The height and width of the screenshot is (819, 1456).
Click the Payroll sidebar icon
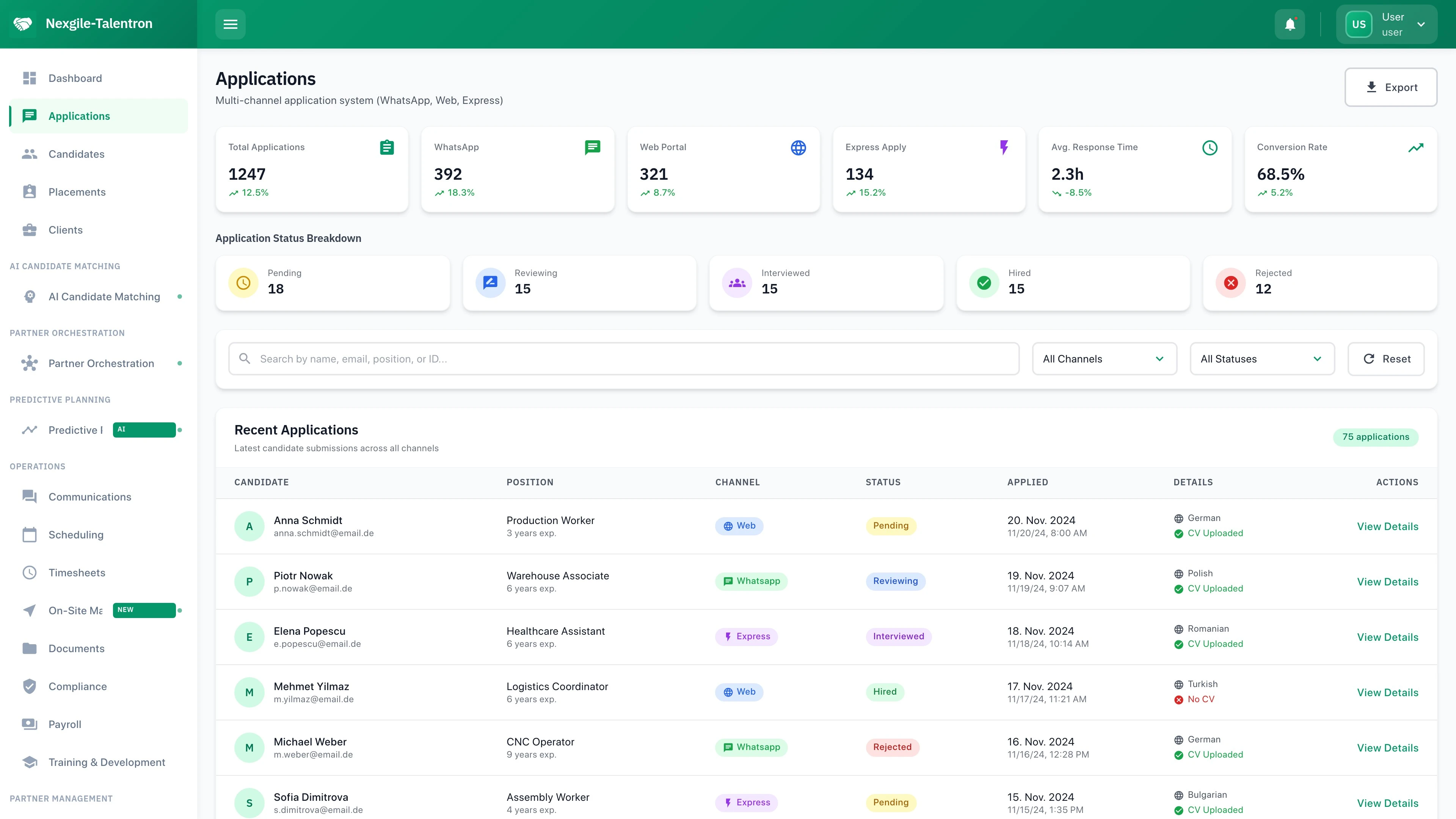[30, 724]
